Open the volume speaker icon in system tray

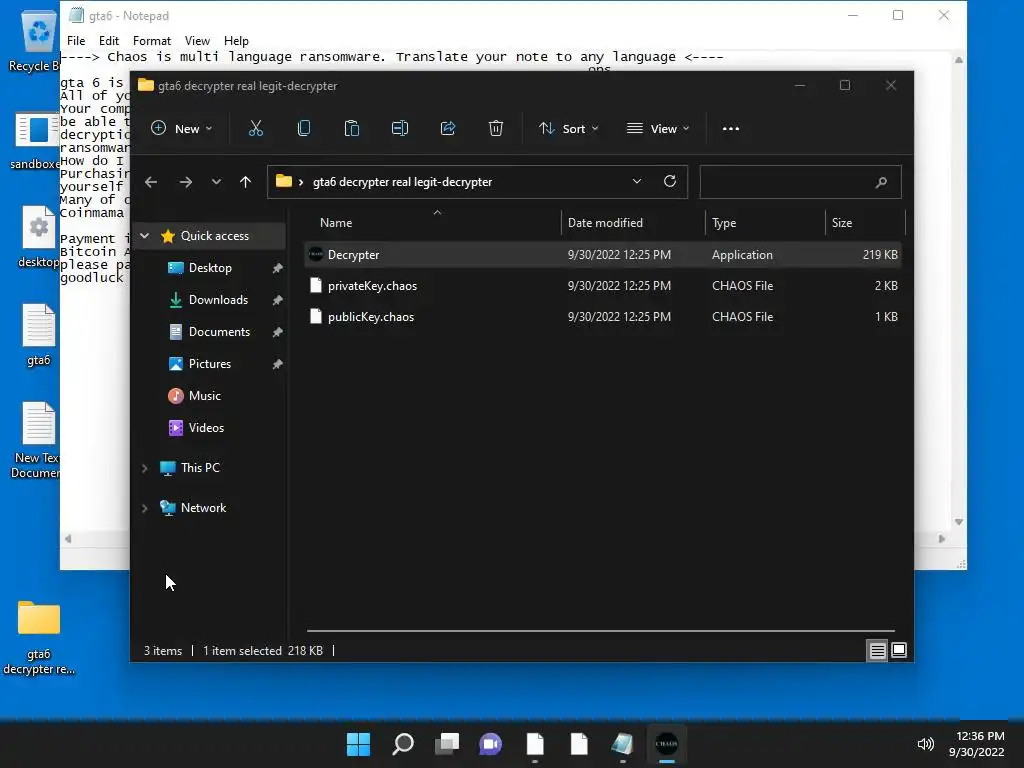[x=925, y=744]
